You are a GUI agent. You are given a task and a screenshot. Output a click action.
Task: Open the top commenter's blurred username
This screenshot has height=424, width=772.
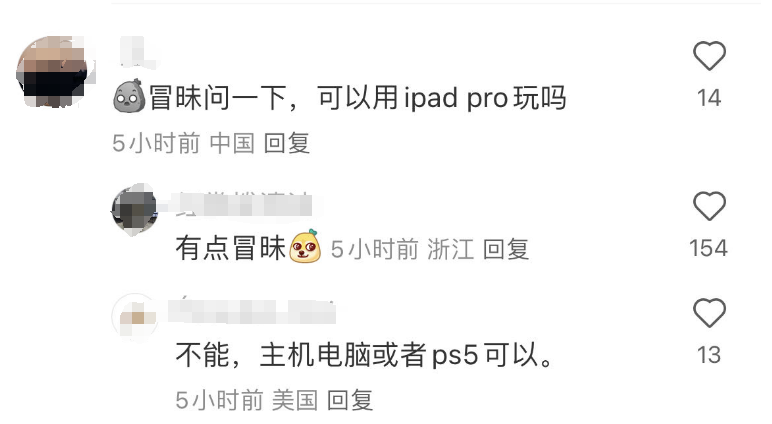pyautogui.click(x=138, y=52)
